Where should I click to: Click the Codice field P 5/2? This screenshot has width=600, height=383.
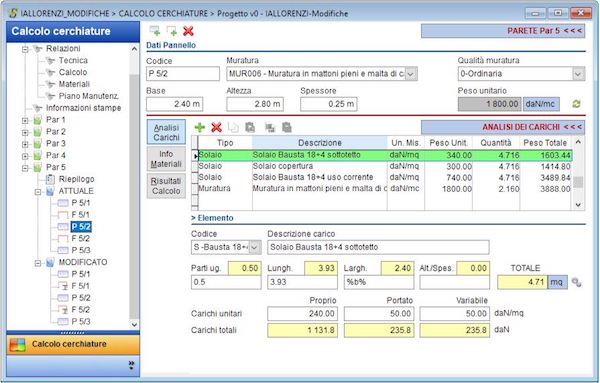click(x=183, y=74)
